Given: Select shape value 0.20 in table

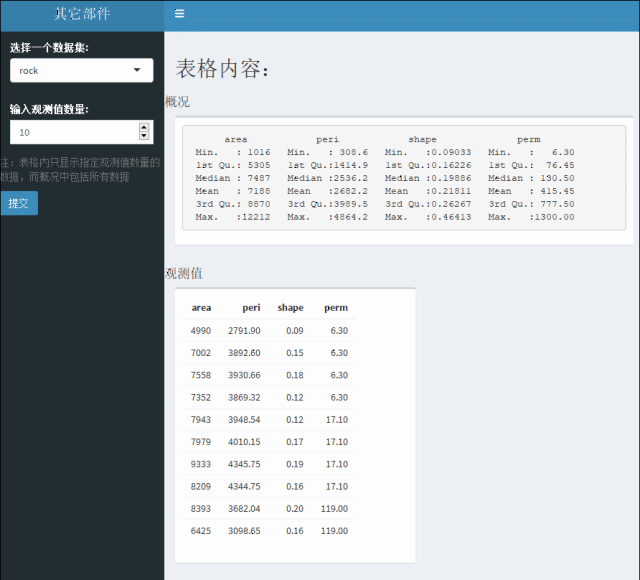Looking at the screenshot, I should click(295, 509).
